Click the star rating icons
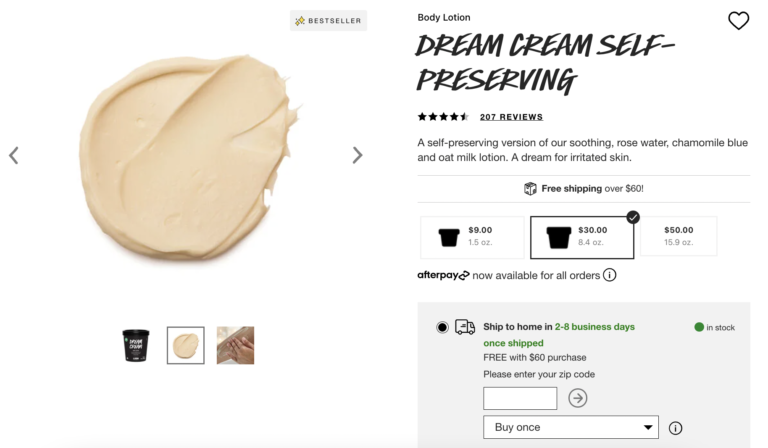This screenshot has height=448, width=768. [x=443, y=117]
